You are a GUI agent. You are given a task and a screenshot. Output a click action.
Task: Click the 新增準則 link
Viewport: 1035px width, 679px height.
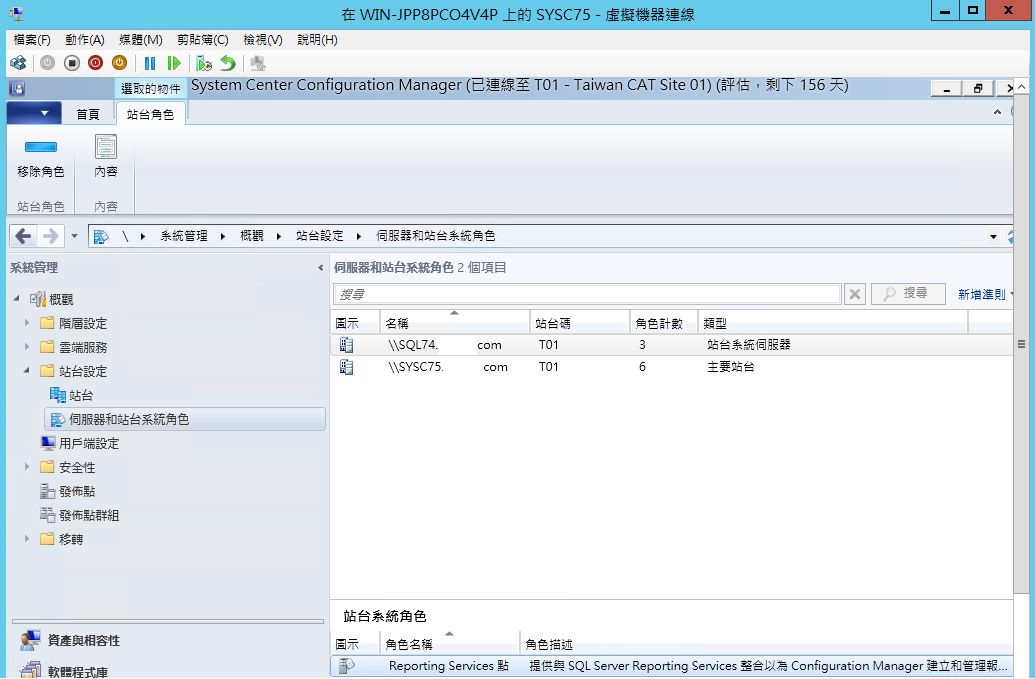982,294
